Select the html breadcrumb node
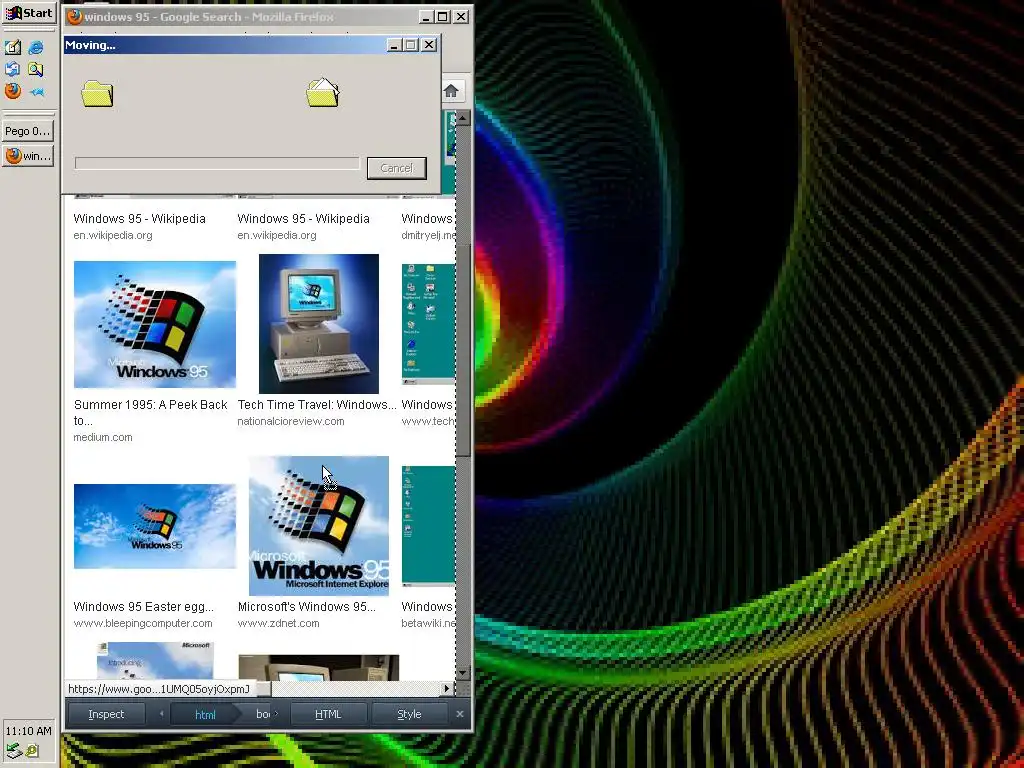Screen dimensions: 1024x768 [205, 714]
